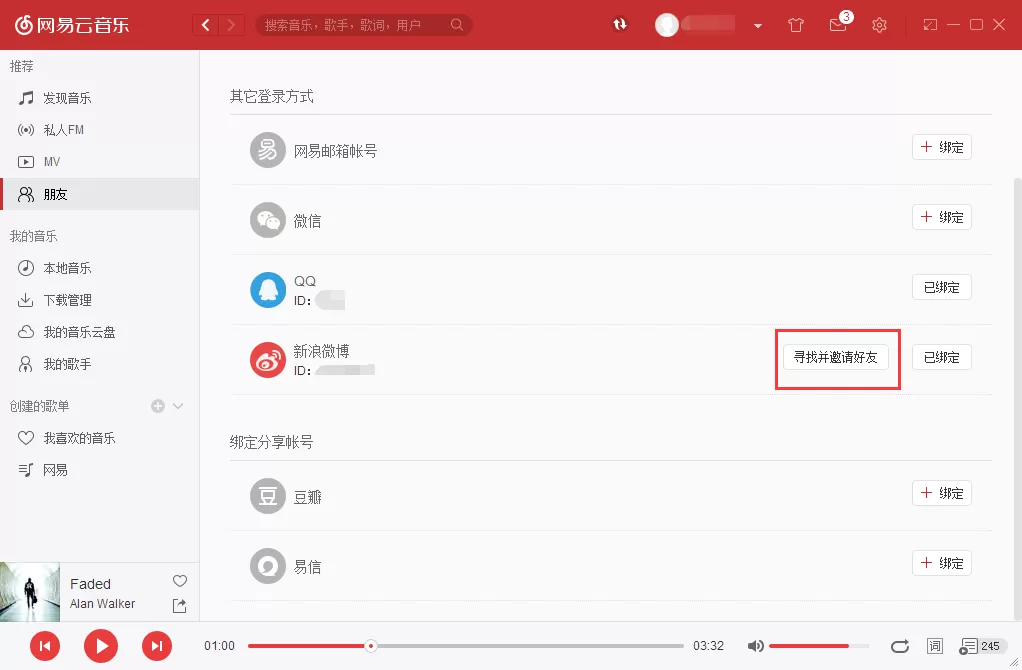
Task: Open the Faded album cover thumbnail
Action: (30, 592)
